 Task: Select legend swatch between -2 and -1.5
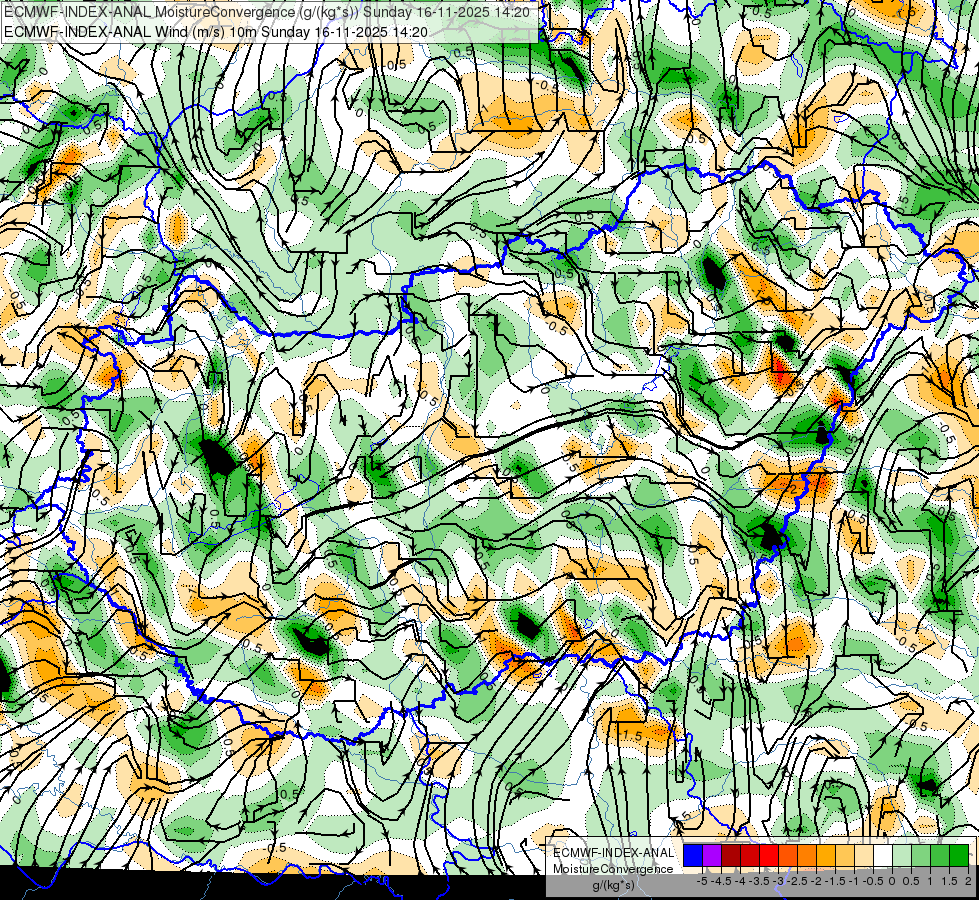[x=826, y=856]
